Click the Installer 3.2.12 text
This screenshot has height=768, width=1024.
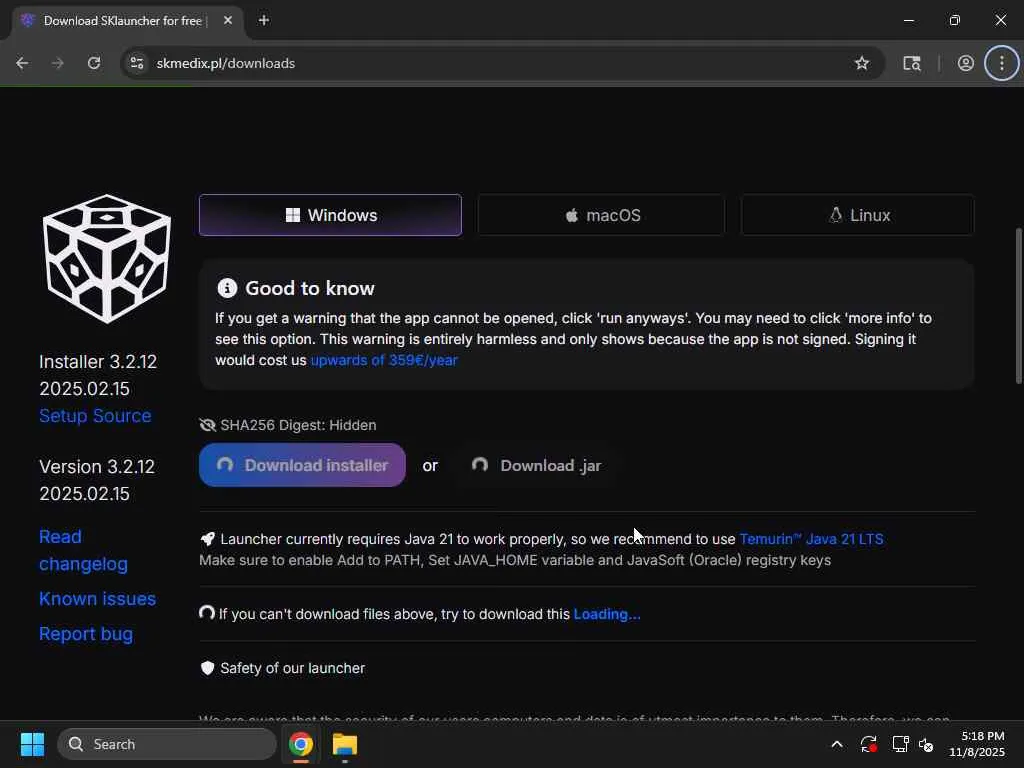(x=98, y=362)
